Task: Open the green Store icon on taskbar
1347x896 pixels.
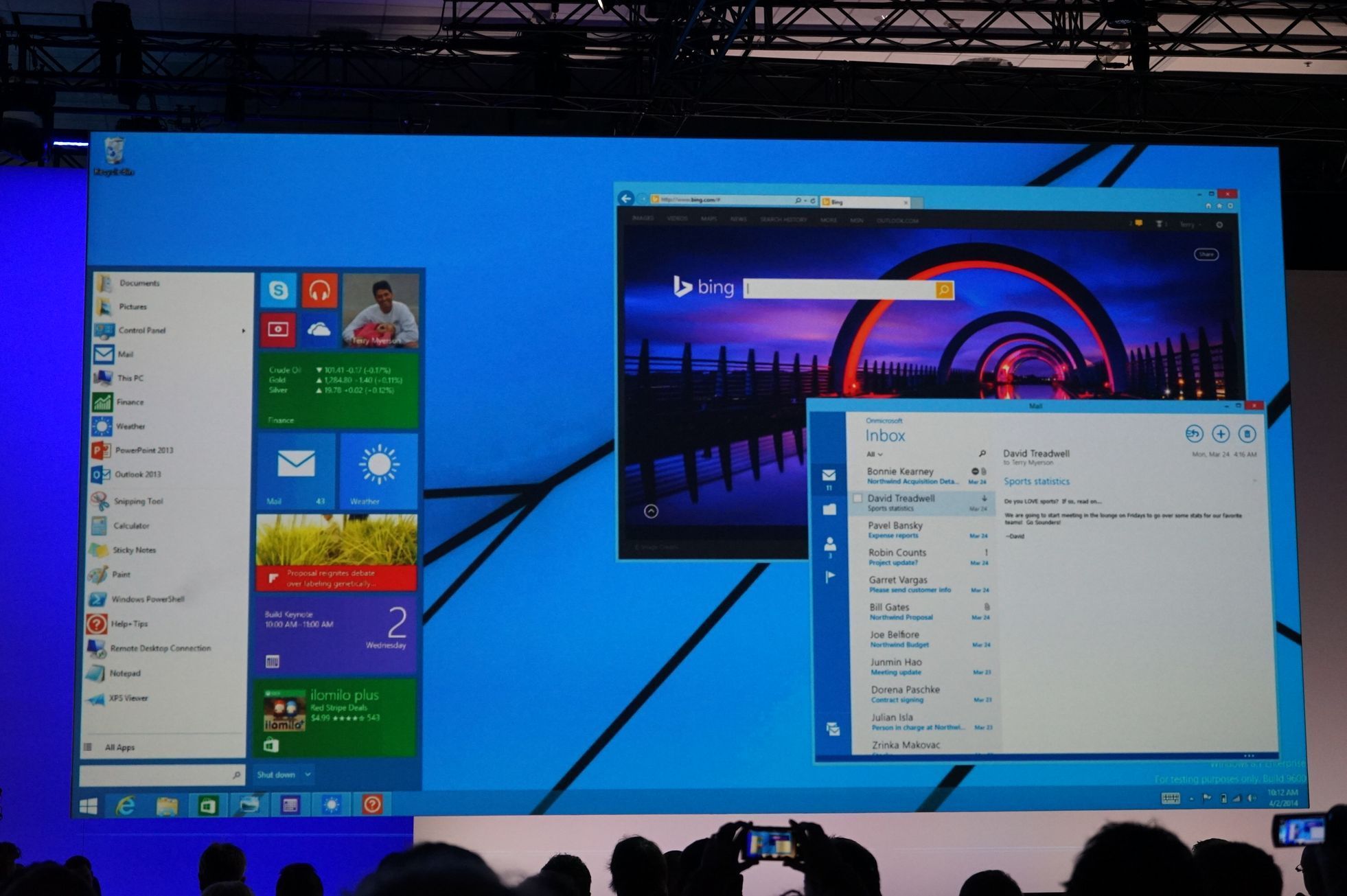Action: point(207,805)
